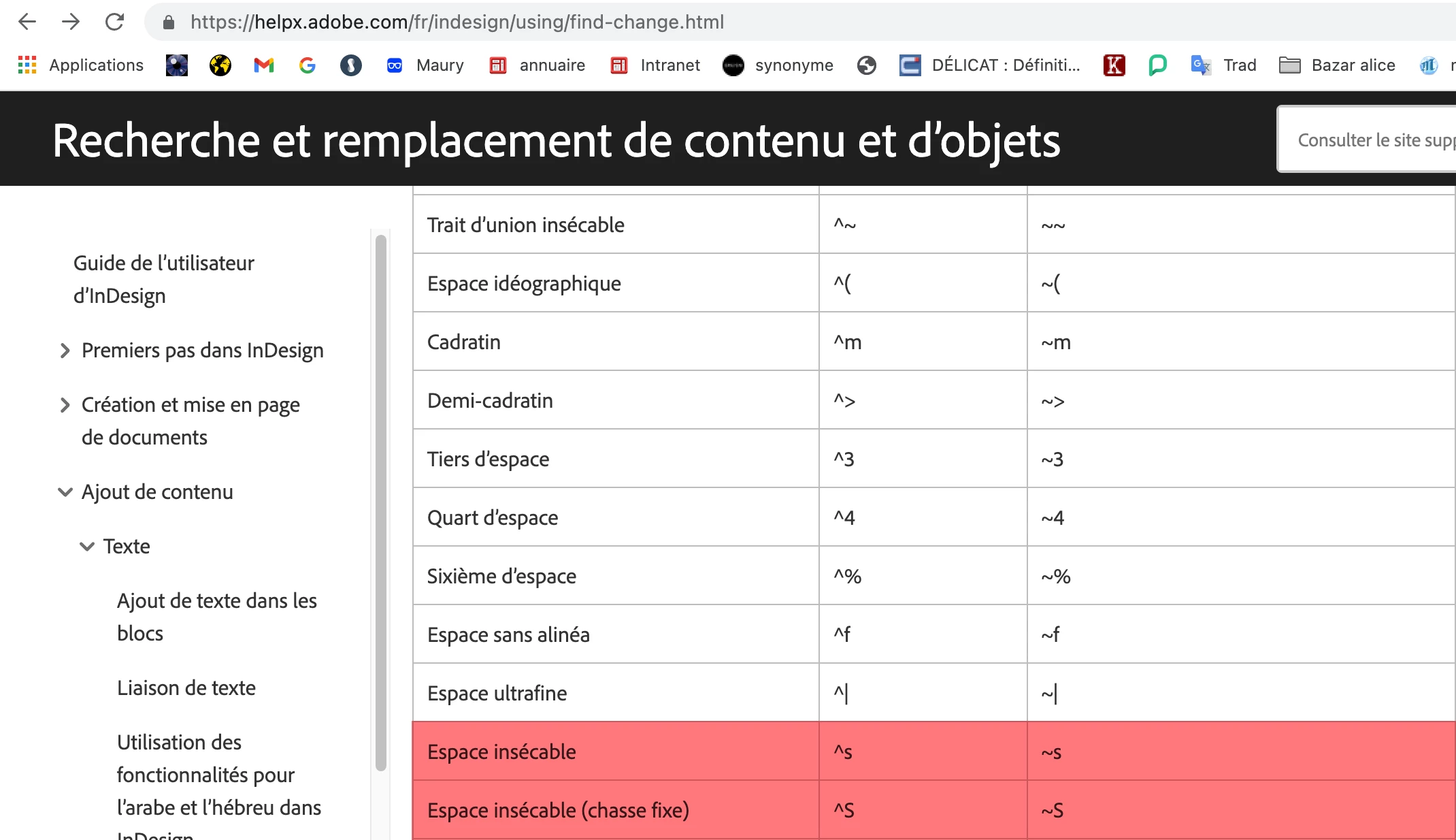Screen dimensions: 1456x840
Task: Expand Création et mise en page section
Action: tap(65, 405)
